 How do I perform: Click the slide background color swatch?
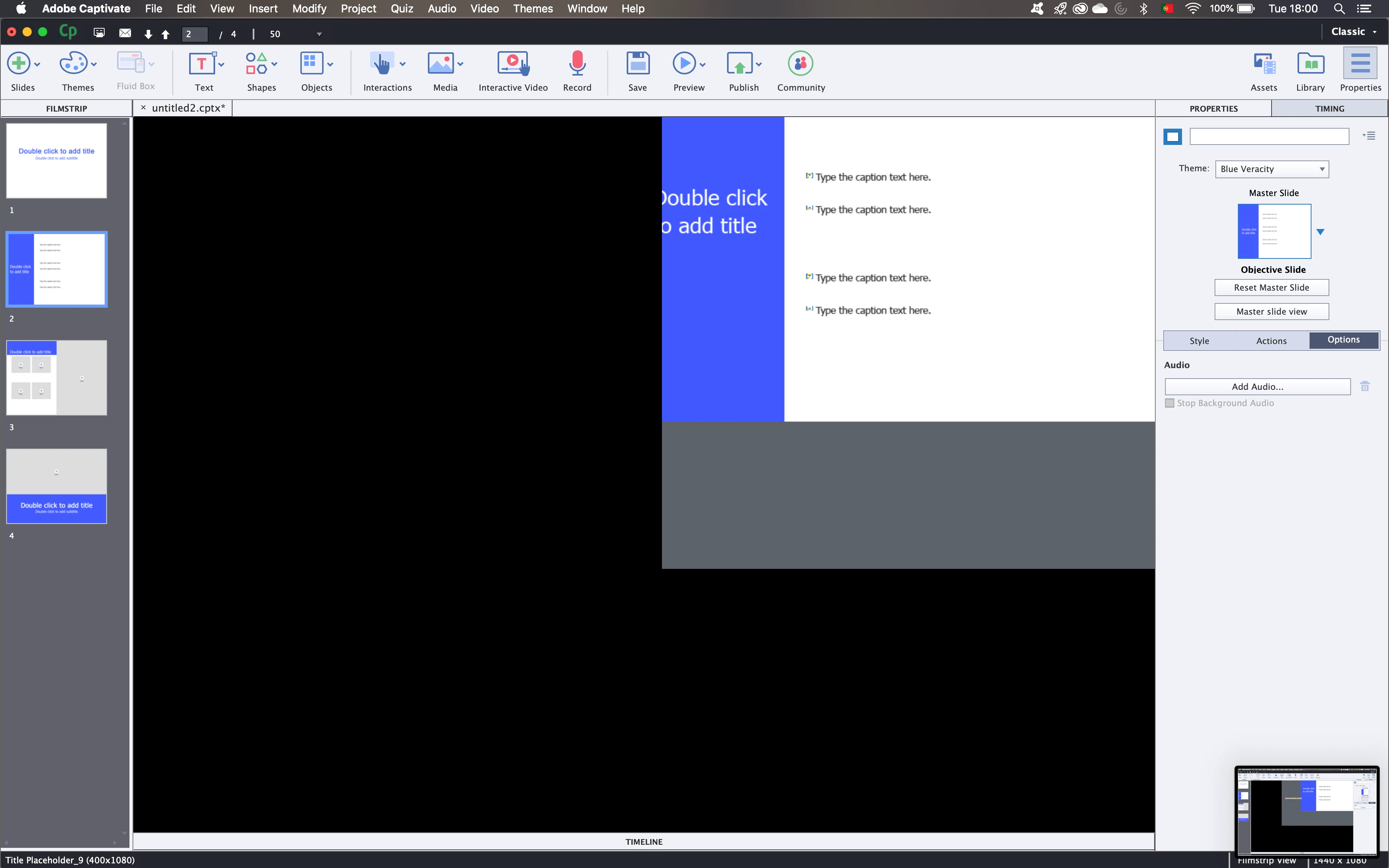[1173, 137]
